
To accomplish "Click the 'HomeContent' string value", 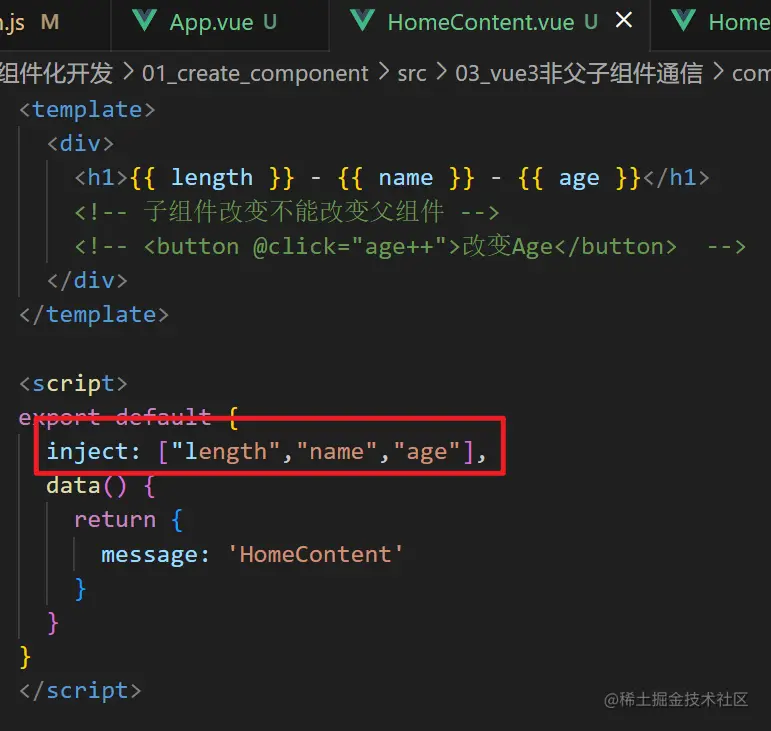I will [x=315, y=555].
